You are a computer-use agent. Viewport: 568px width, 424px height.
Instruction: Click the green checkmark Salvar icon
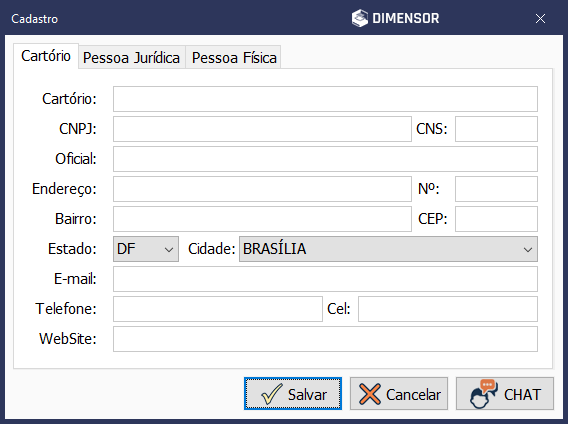pos(271,394)
